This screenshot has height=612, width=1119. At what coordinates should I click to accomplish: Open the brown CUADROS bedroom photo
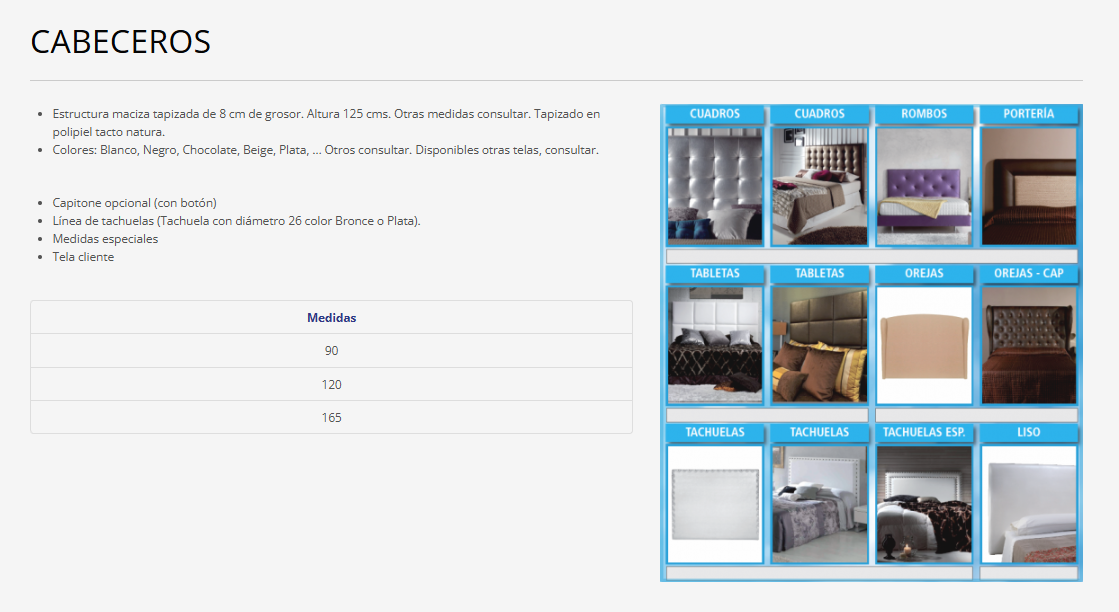[819, 187]
